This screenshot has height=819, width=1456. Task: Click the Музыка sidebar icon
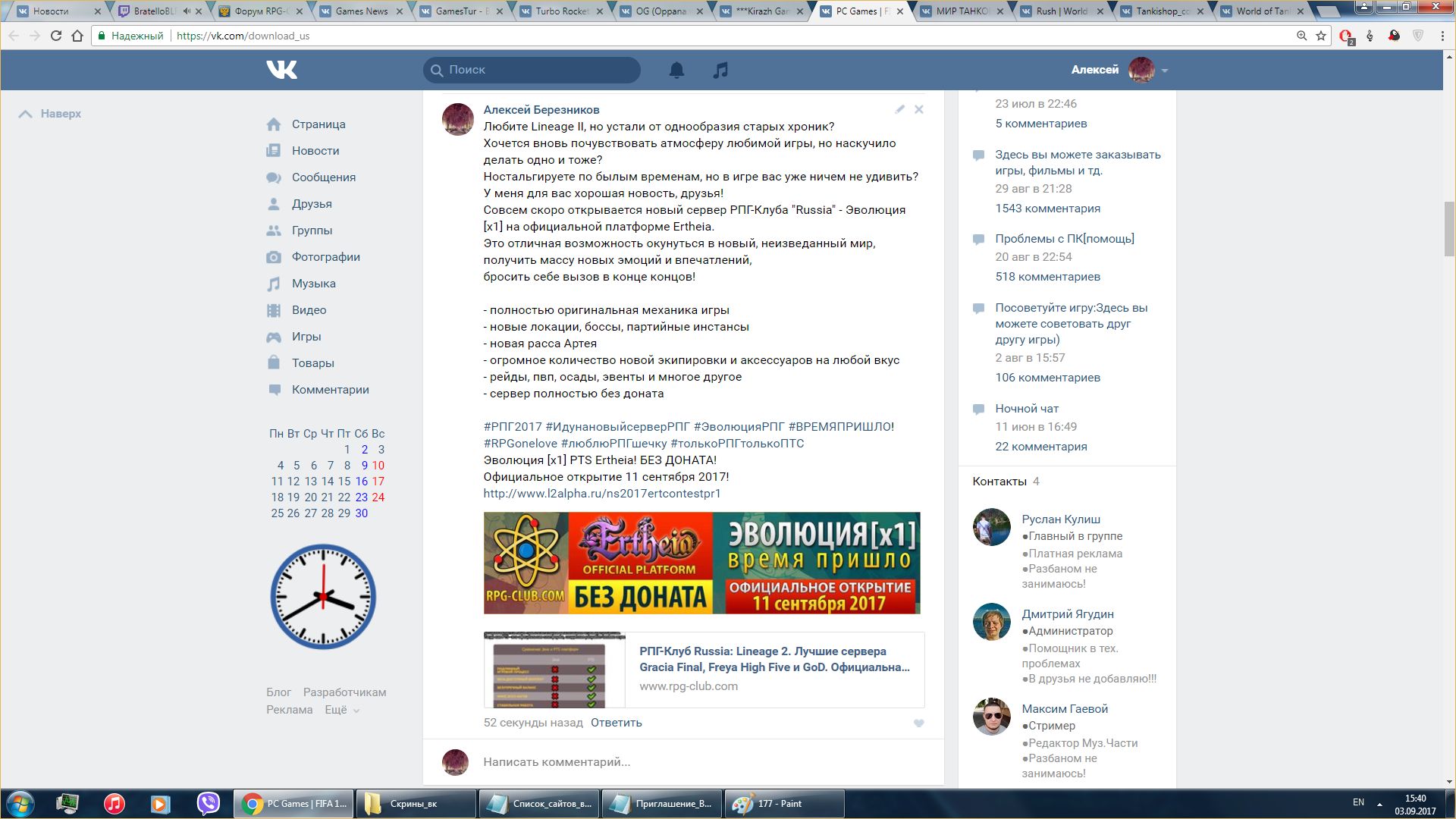click(274, 284)
